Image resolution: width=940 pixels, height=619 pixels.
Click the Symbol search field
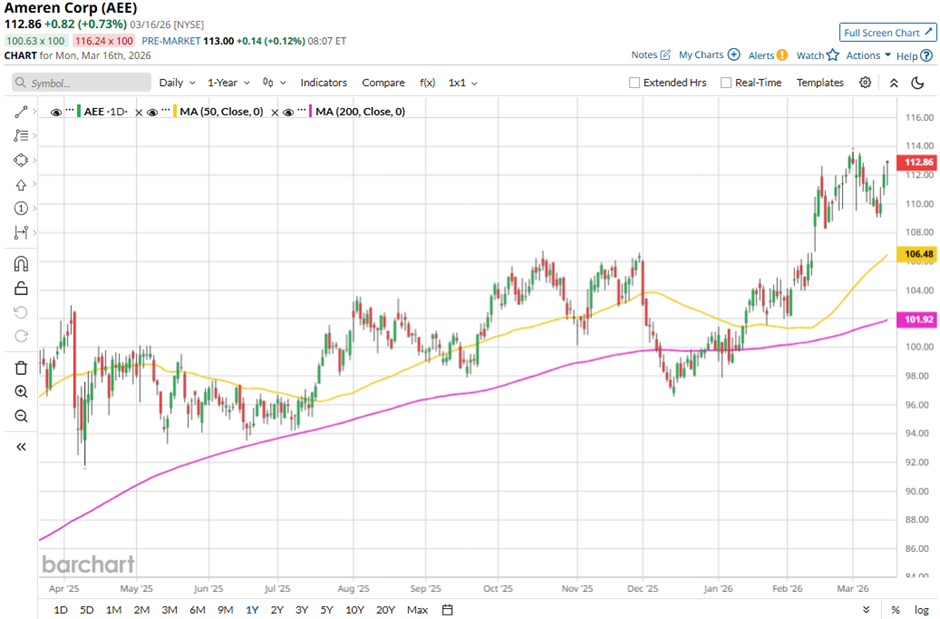tap(80, 83)
